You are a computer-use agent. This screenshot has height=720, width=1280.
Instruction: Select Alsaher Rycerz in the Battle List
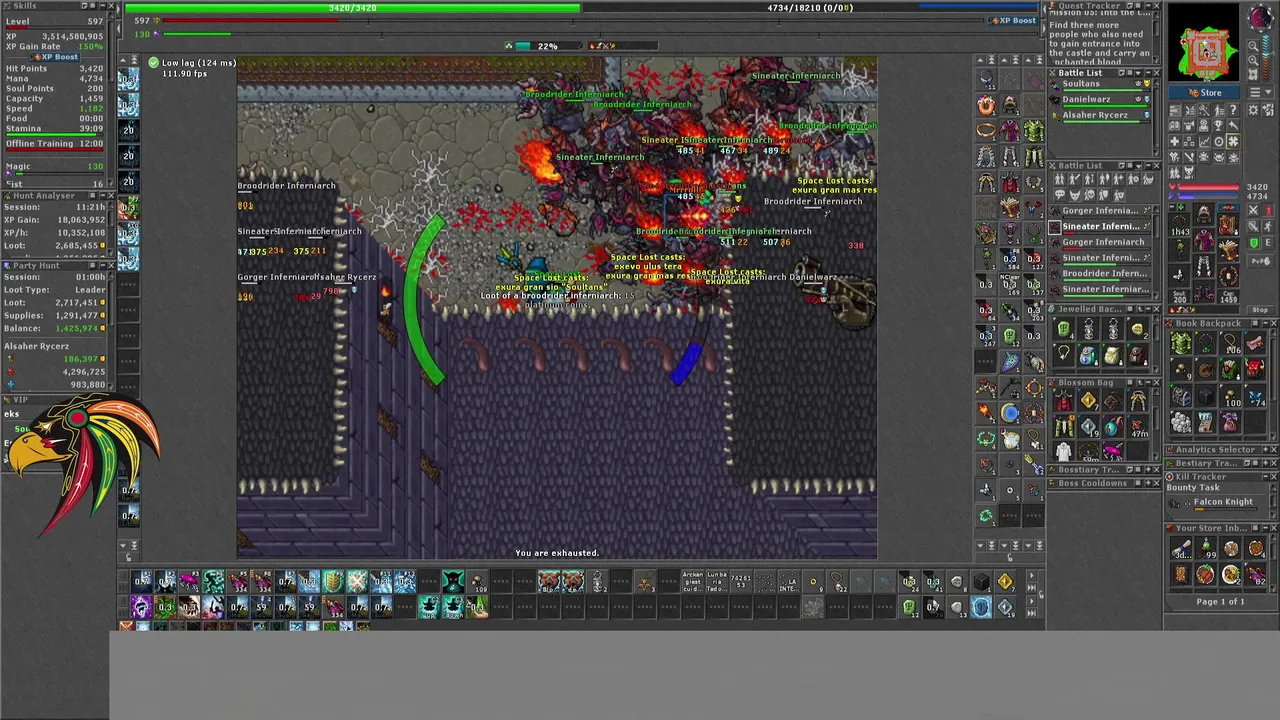1100,116
